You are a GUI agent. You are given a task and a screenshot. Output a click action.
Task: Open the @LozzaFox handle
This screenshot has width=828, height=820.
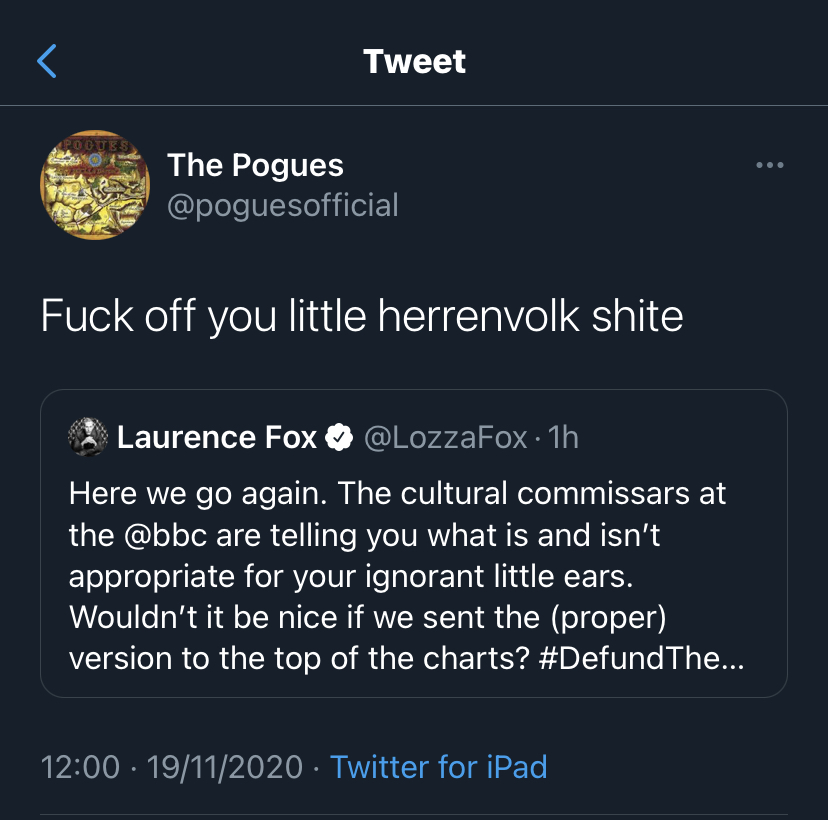point(445,437)
